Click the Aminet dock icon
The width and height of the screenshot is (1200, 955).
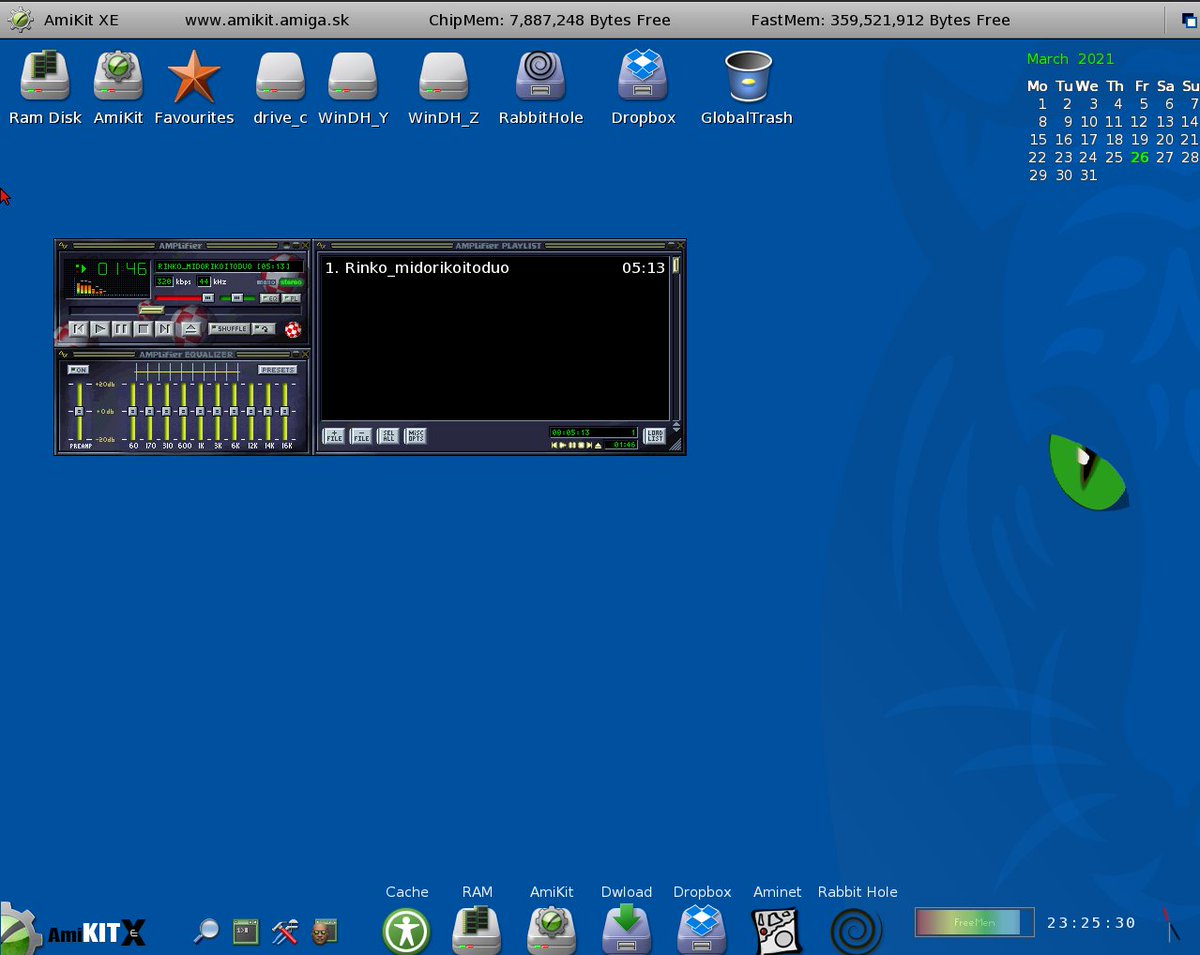pyautogui.click(x=777, y=930)
